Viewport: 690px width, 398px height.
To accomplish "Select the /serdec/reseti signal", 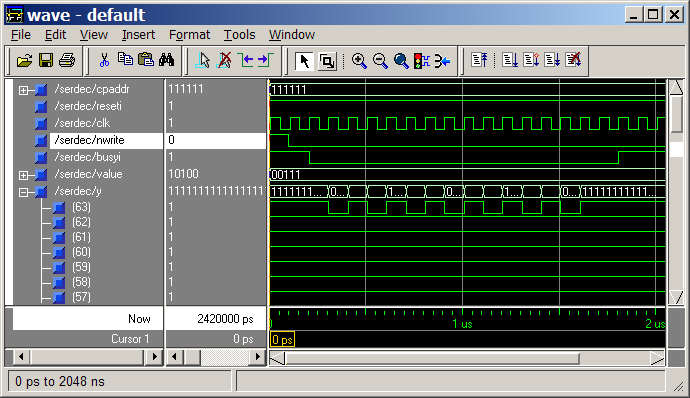I will 88,106.
